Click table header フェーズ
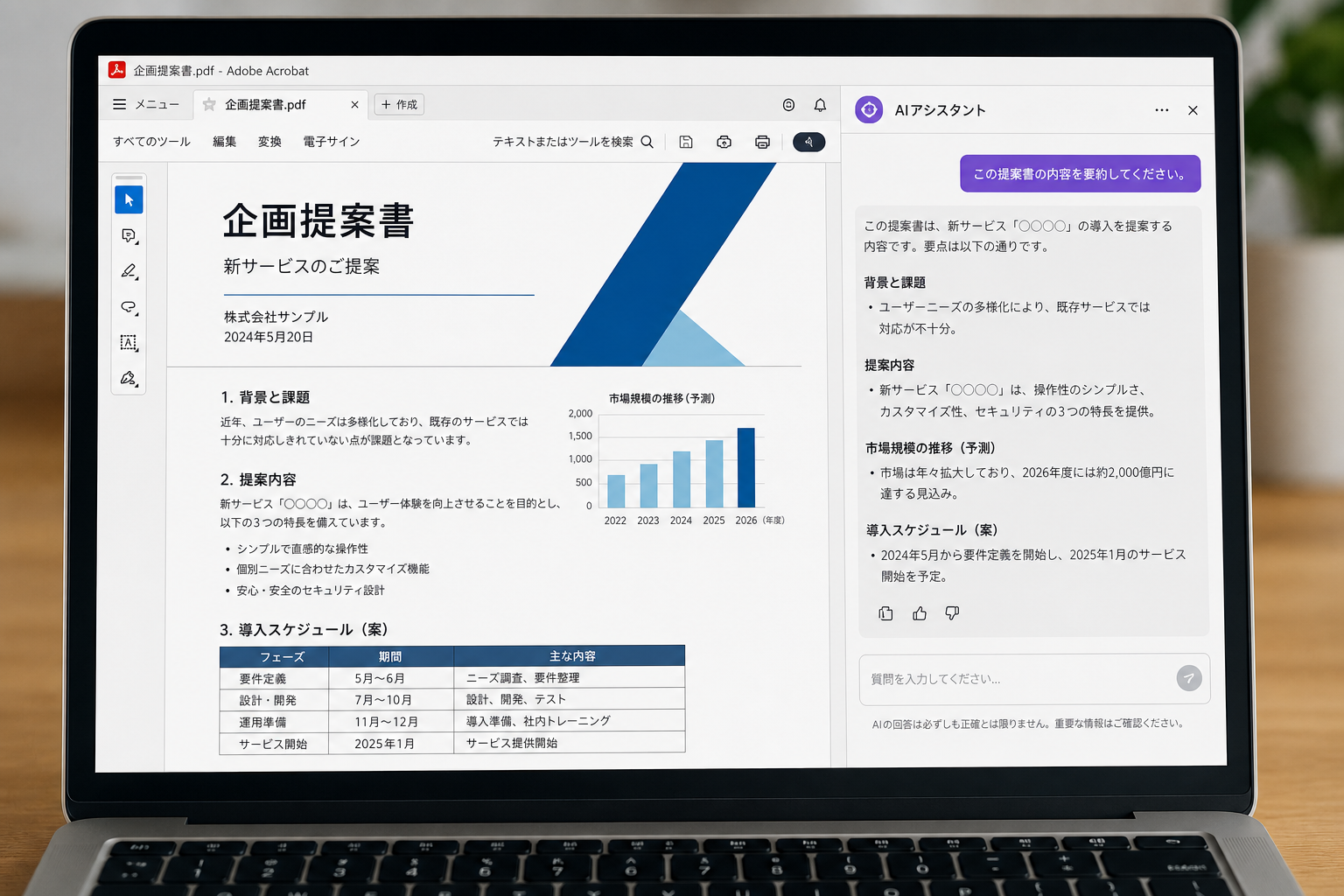This screenshot has height=896, width=1344. tap(283, 656)
